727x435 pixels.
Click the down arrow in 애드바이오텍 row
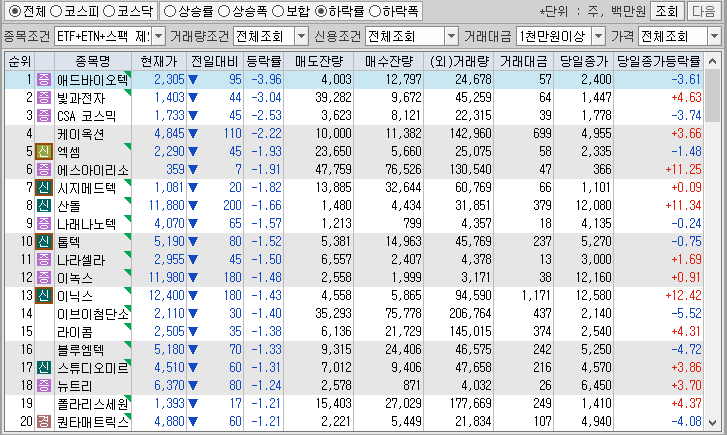pyautogui.click(x=193, y=80)
